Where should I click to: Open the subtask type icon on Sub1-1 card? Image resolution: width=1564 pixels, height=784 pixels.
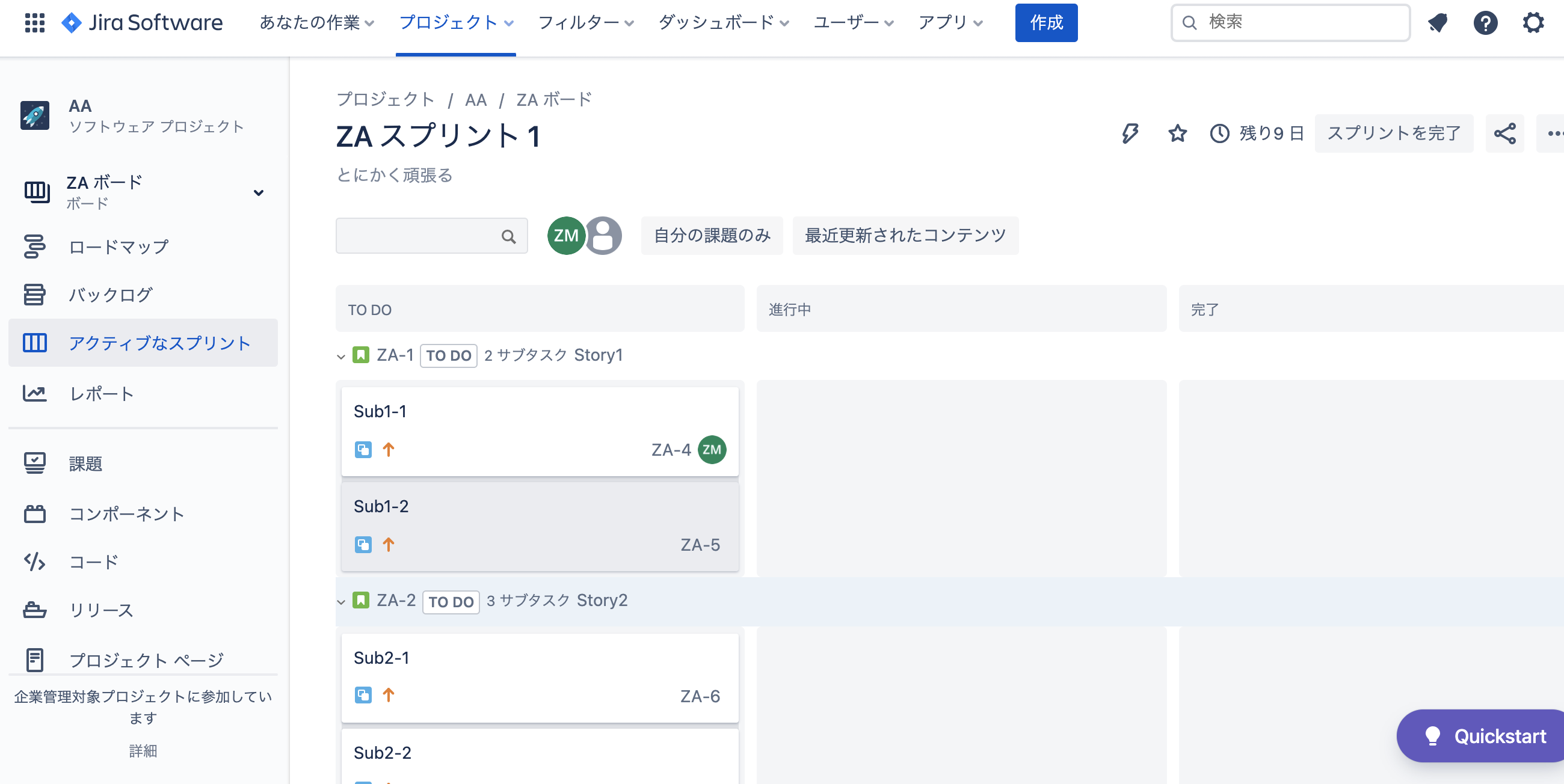click(363, 450)
